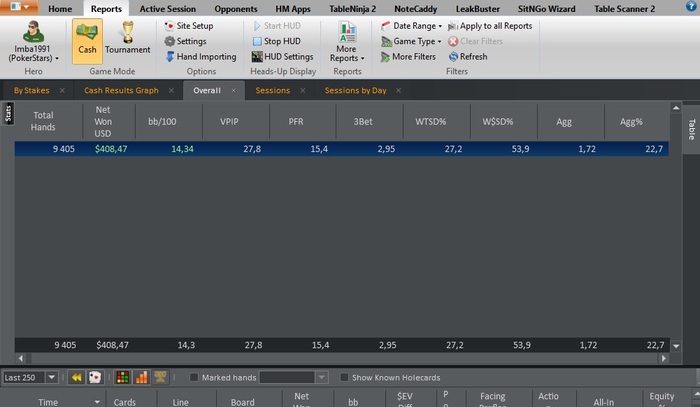Expand the Date Range filter

click(x=412, y=26)
